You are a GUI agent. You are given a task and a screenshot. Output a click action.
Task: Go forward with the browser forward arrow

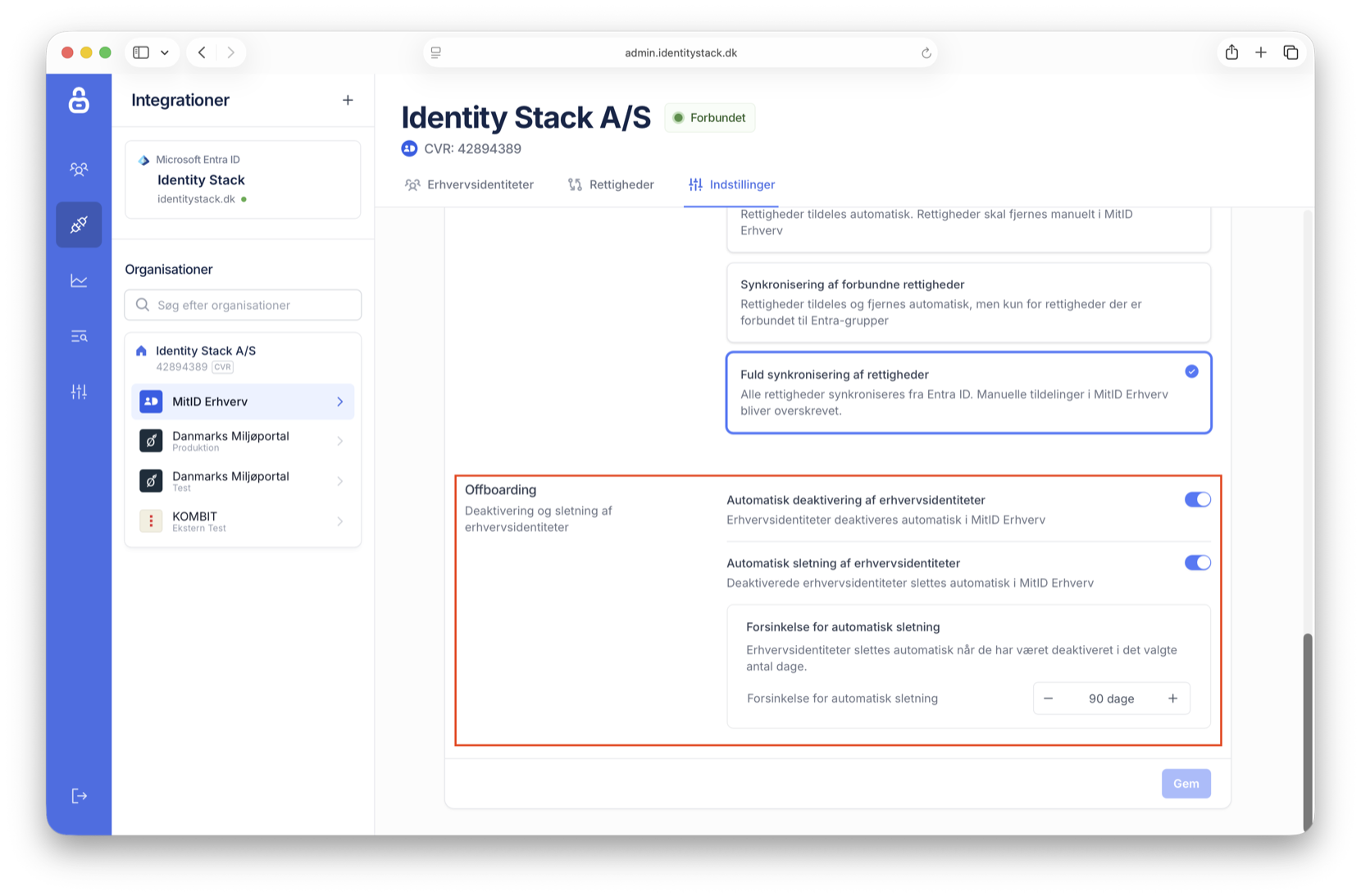tap(231, 52)
